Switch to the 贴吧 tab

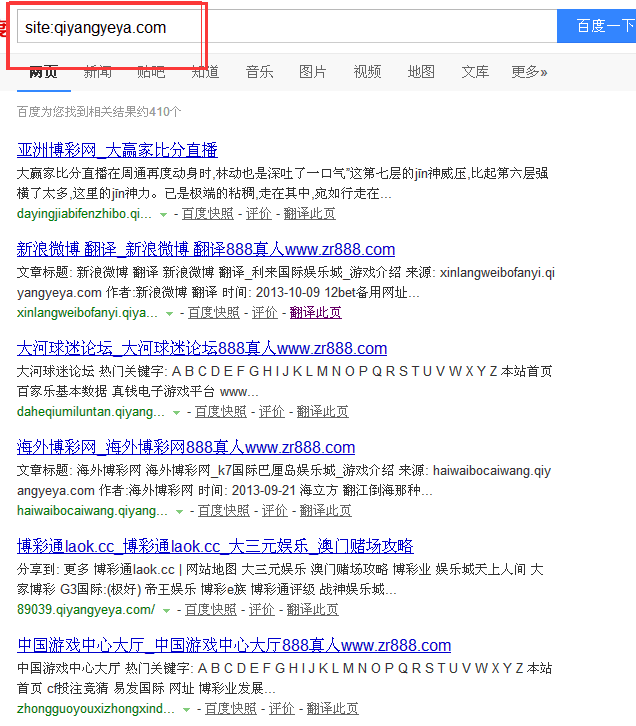(151, 72)
